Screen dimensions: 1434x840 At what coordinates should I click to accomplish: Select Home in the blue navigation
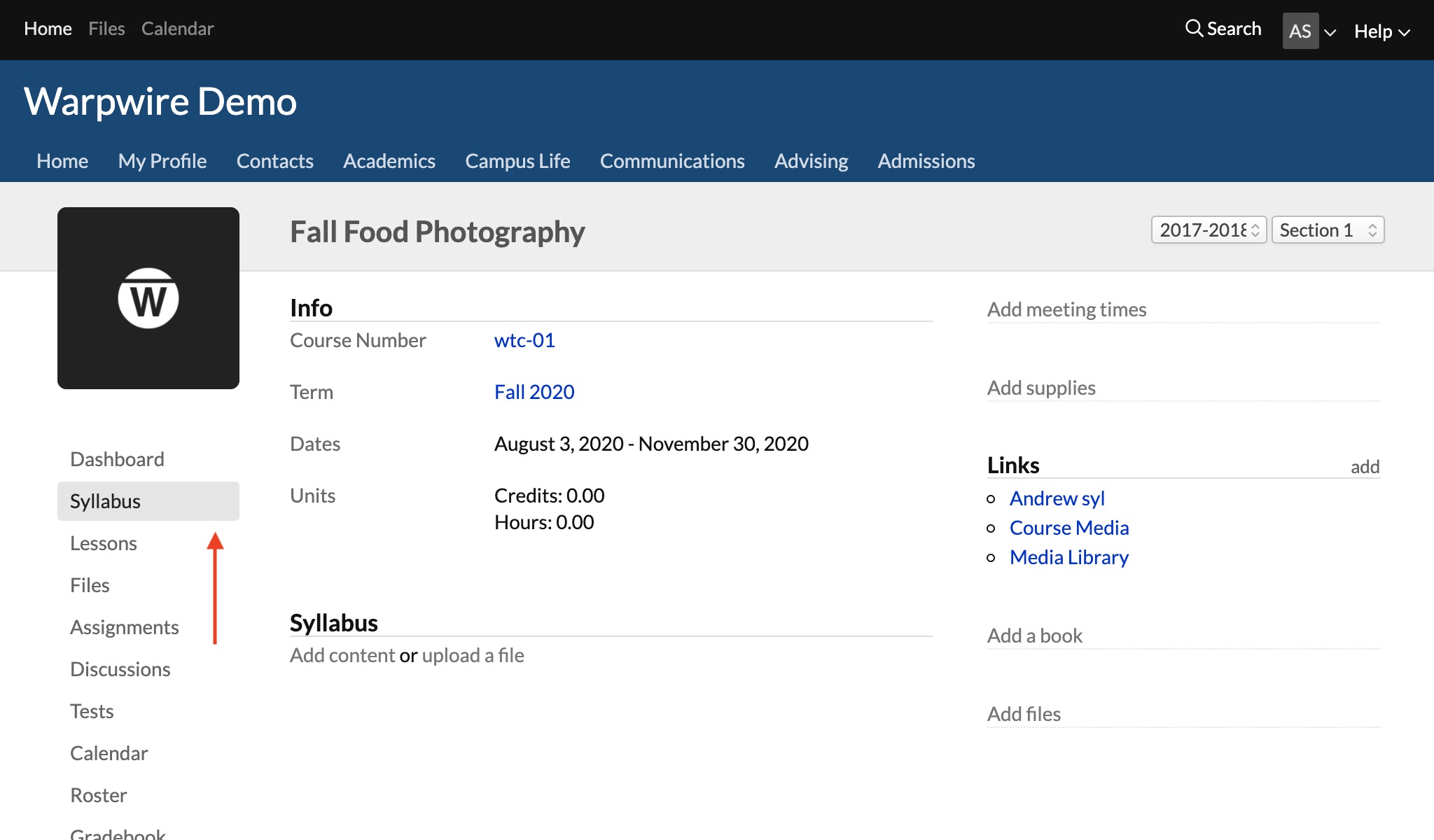click(x=62, y=161)
